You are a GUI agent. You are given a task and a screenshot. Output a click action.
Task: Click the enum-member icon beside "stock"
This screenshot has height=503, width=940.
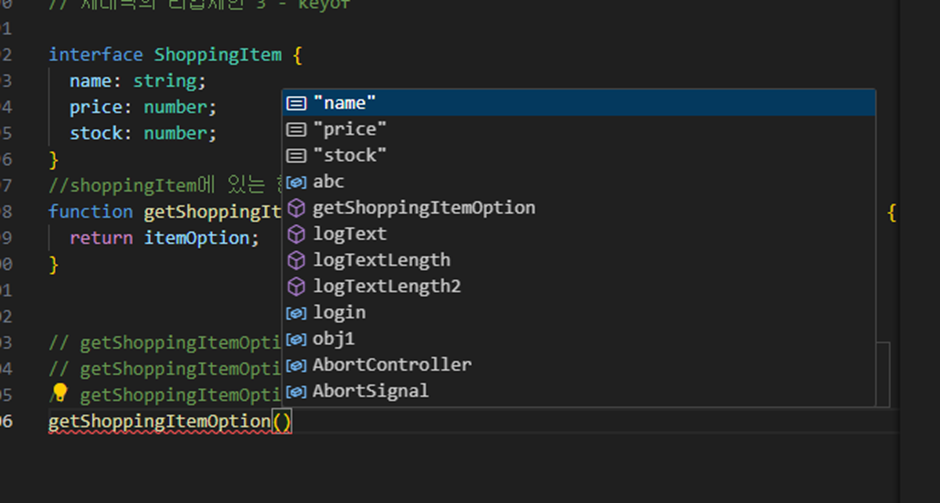coord(296,155)
